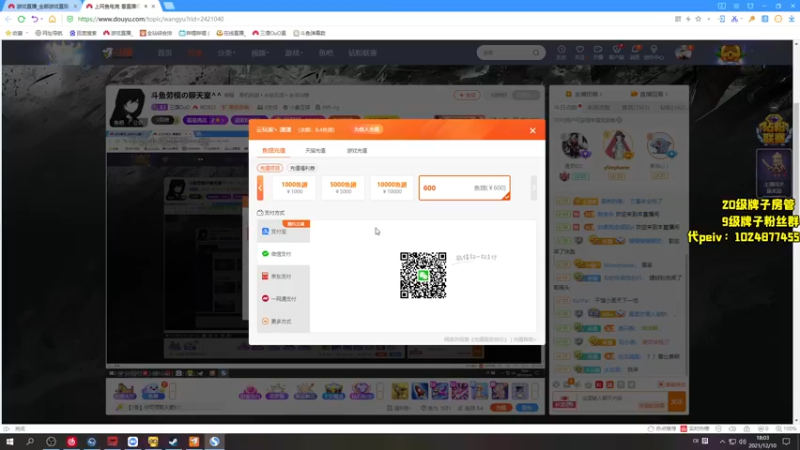Open the category dropdown in Douyu header
Viewport: 800px width, 450px height.
226,53
